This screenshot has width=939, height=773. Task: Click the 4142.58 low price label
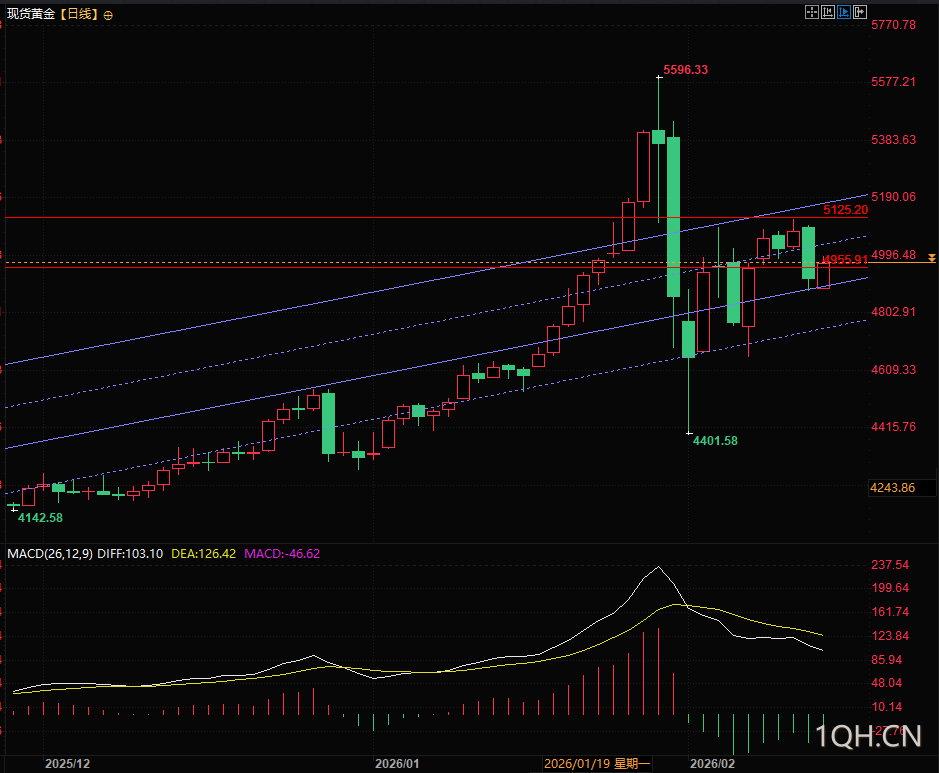tap(40, 517)
